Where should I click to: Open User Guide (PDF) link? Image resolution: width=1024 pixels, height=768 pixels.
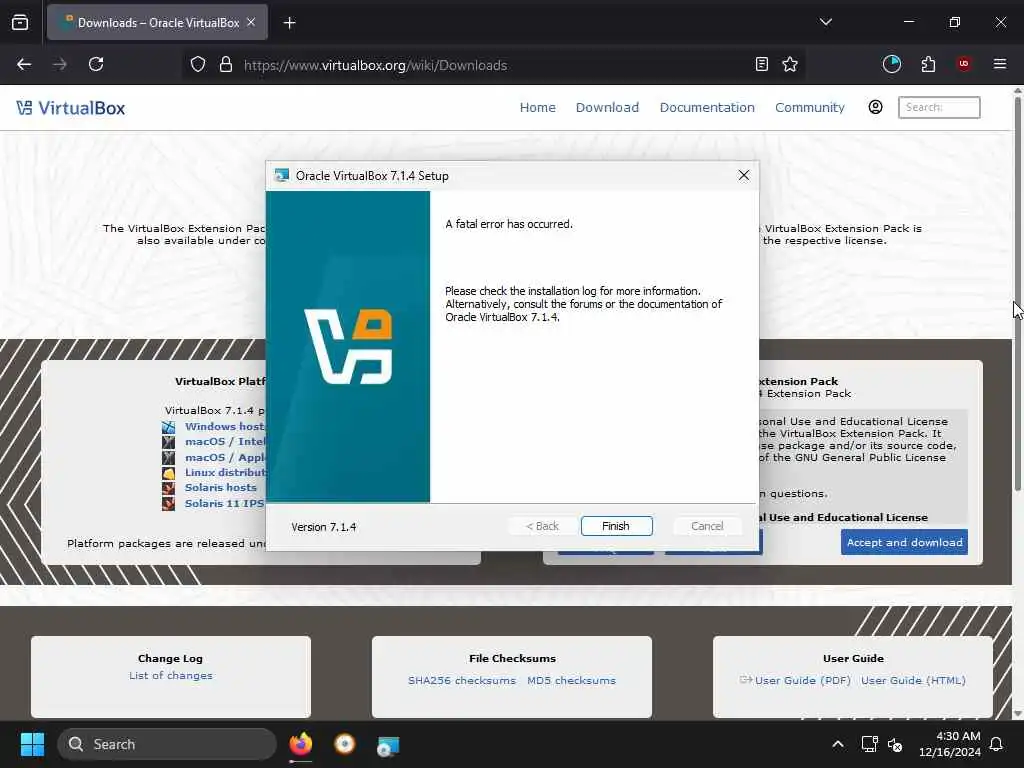pos(803,680)
